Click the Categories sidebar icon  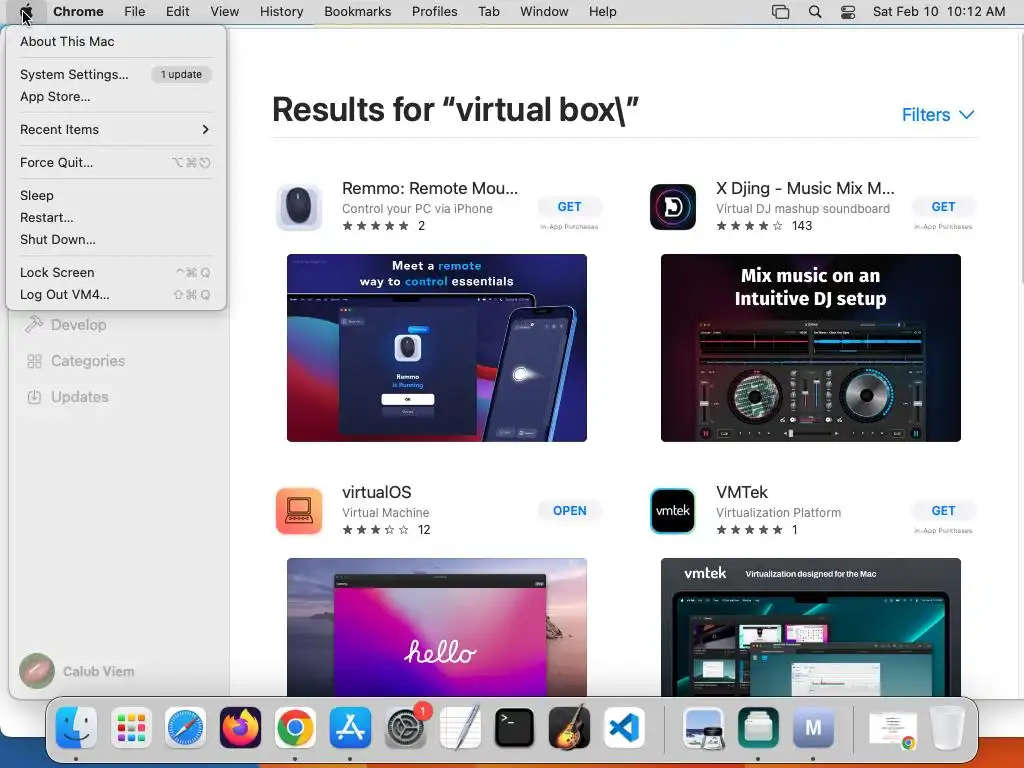pyautogui.click(x=35, y=361)
